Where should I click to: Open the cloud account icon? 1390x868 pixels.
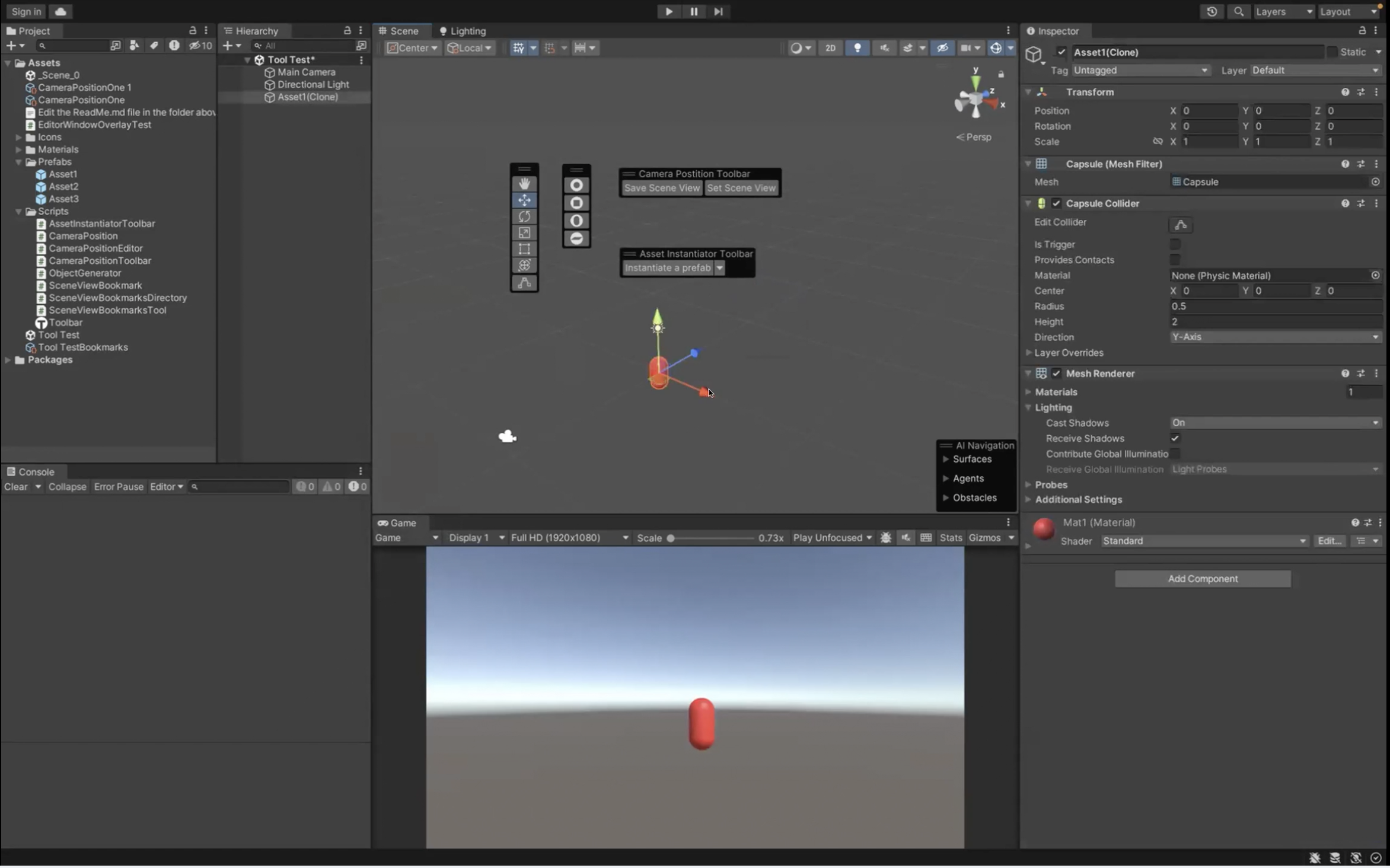60,11
